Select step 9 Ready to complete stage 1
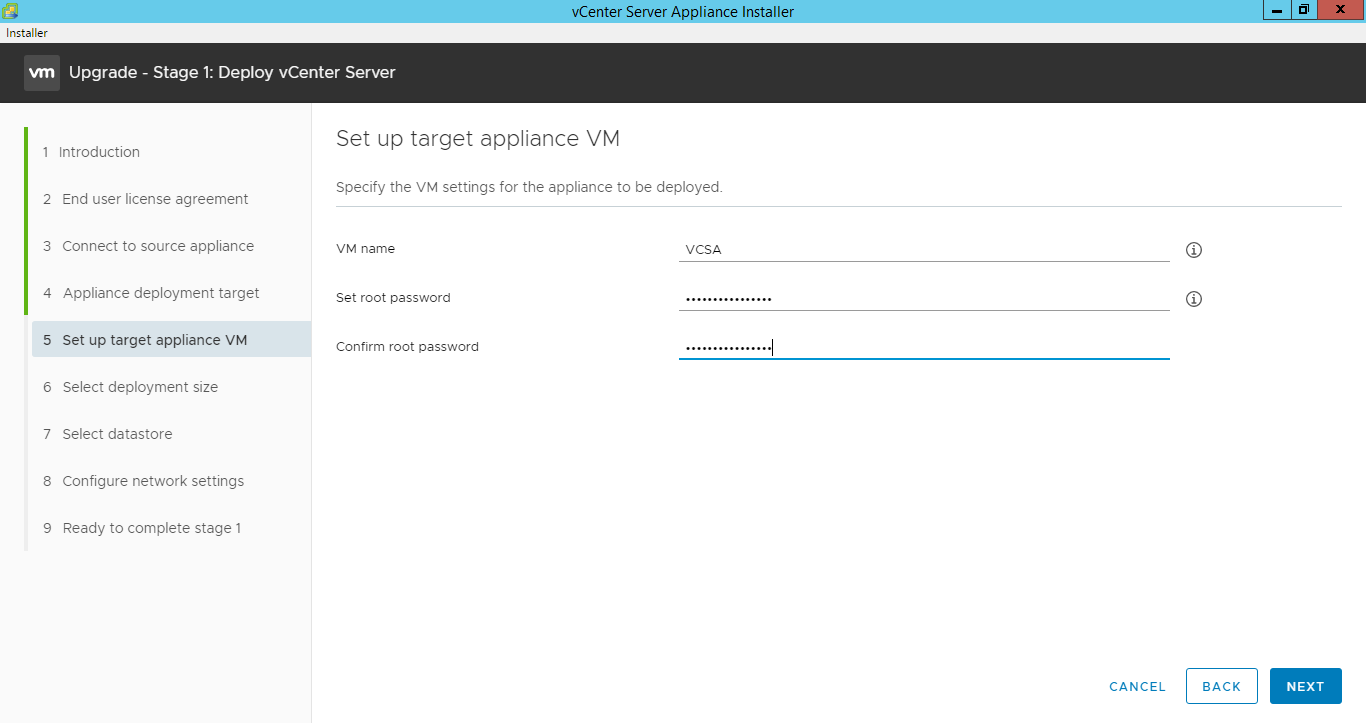The image size is (1366, 723). [x=152, y=527]
